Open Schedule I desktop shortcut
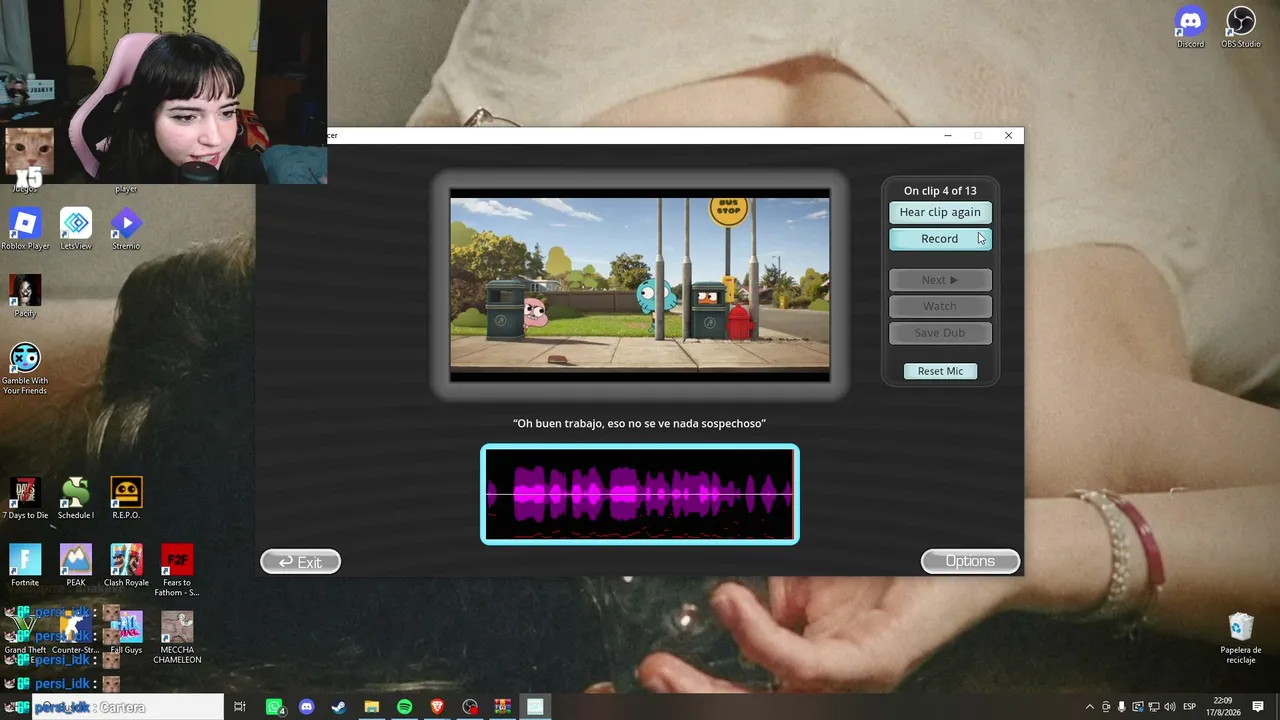 (76, 498)
